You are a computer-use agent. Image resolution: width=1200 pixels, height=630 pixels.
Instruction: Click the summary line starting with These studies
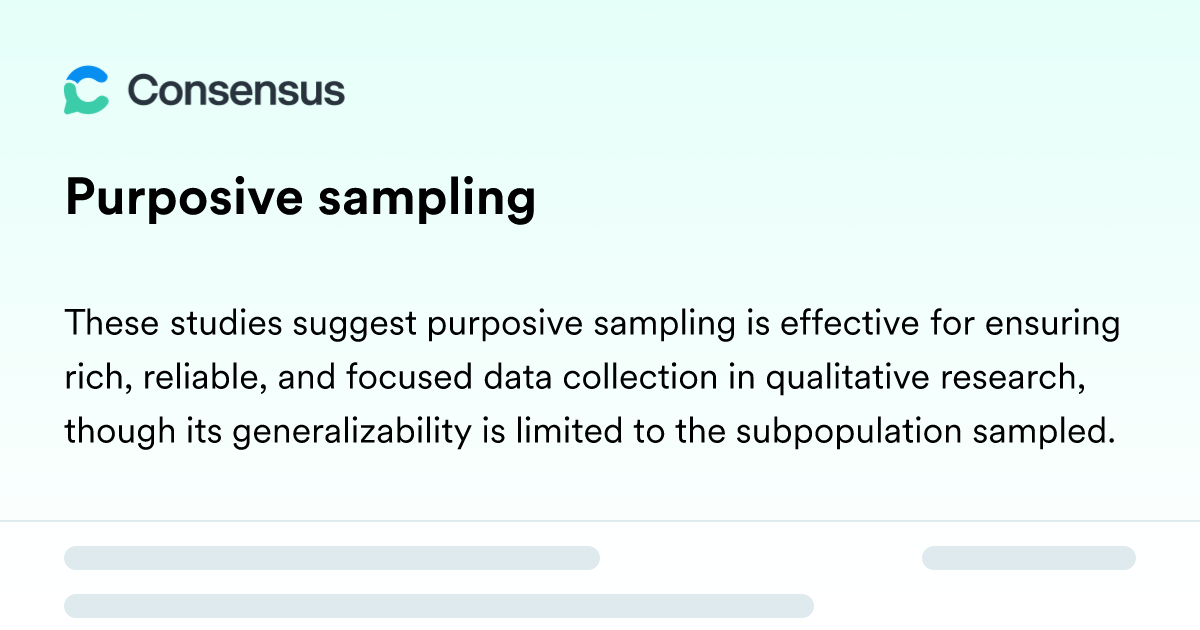pos(592,324)
